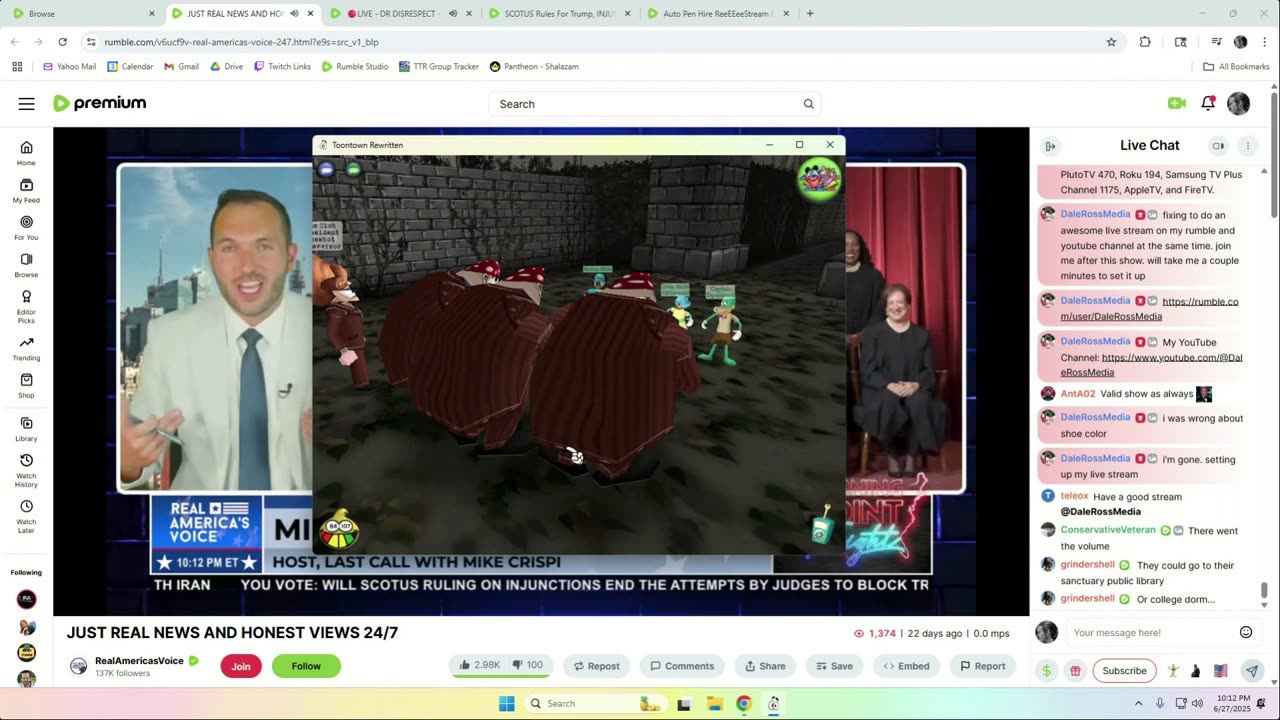Open a new browser tab
1280x720 pixels.
point(810,14)
